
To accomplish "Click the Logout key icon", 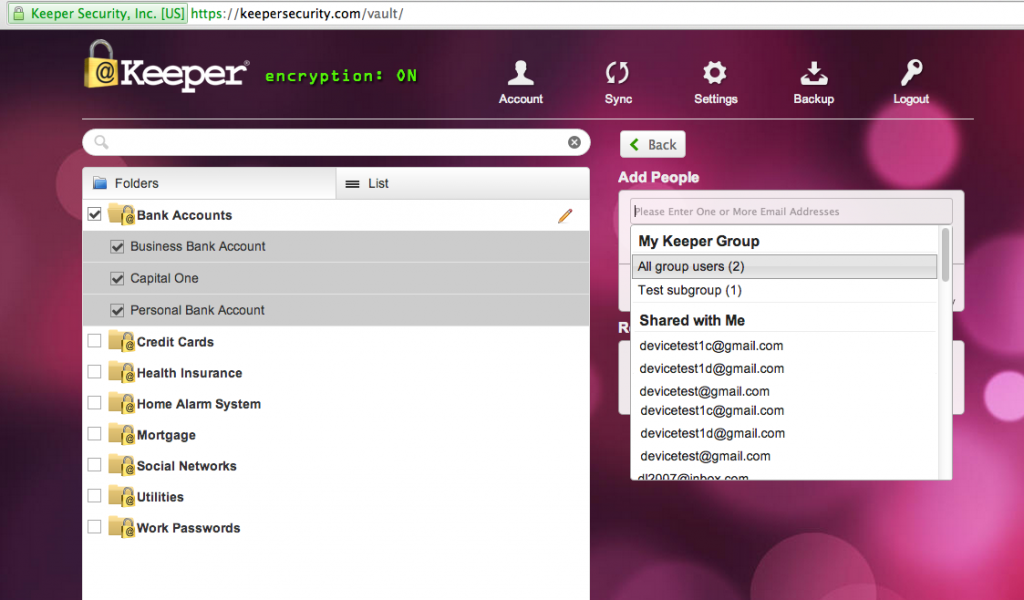I will tap(910, 73).
